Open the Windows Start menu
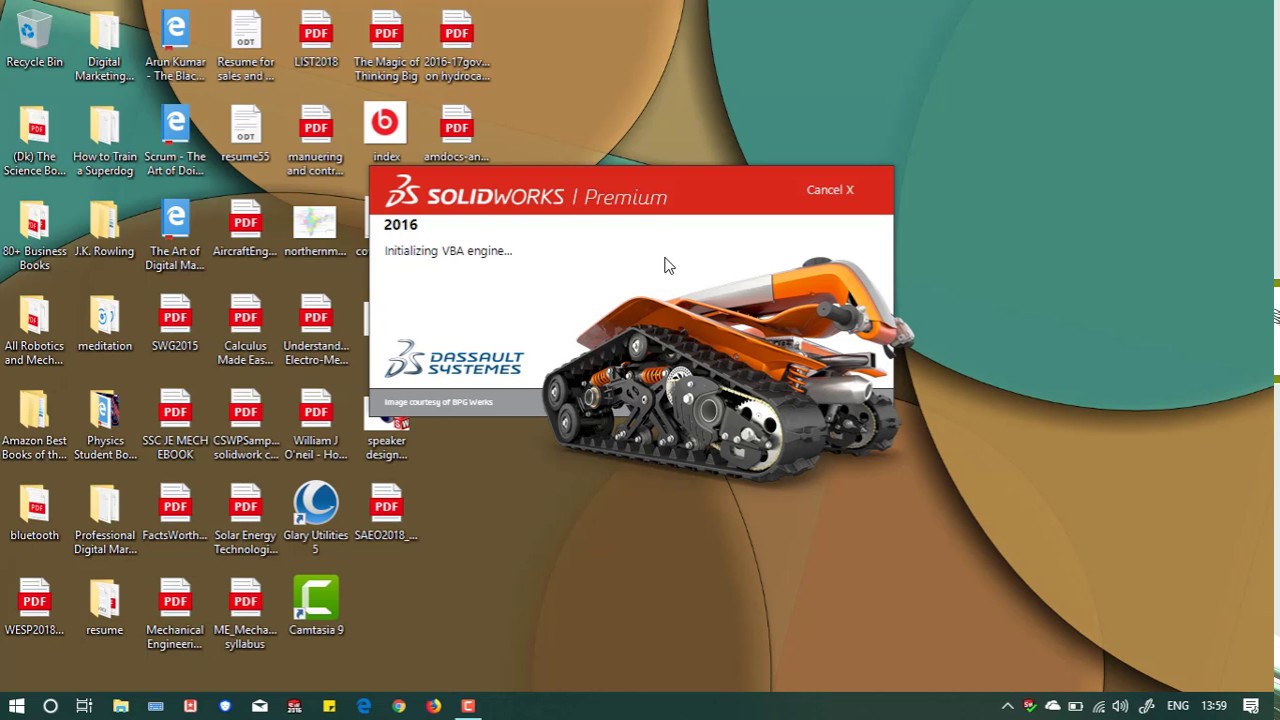 [16, 706]
